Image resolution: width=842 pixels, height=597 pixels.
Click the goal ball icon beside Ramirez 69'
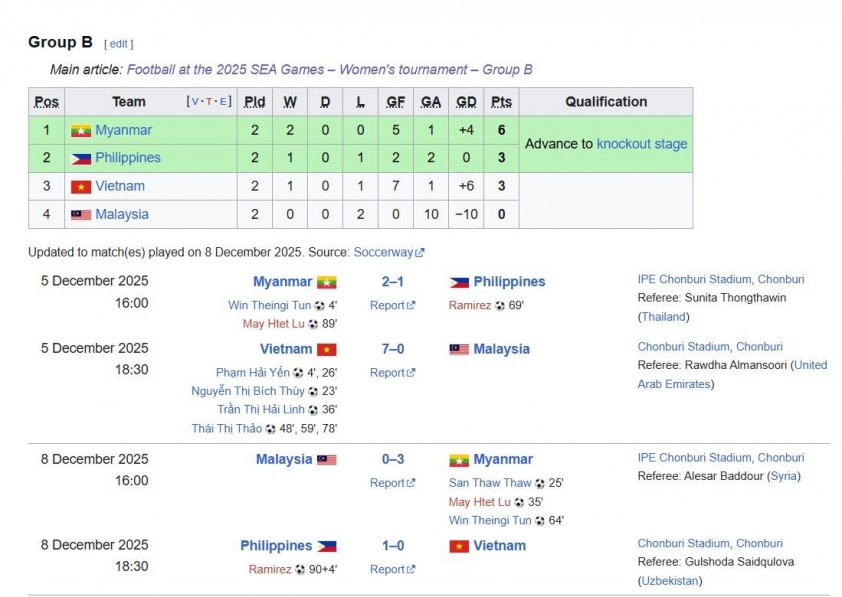tap(500, 306)
